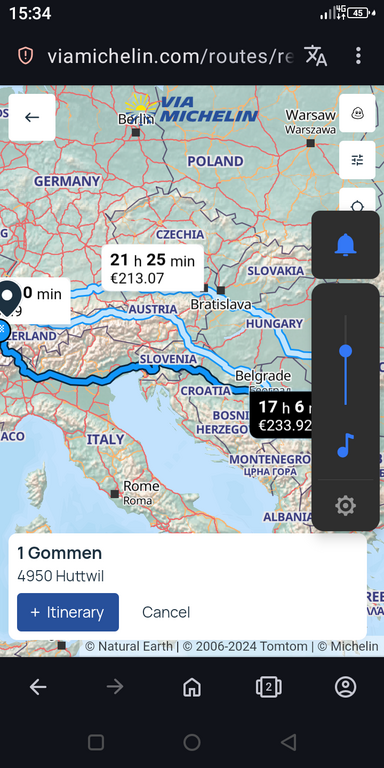Tap the locate-me crosshair button

357,202
